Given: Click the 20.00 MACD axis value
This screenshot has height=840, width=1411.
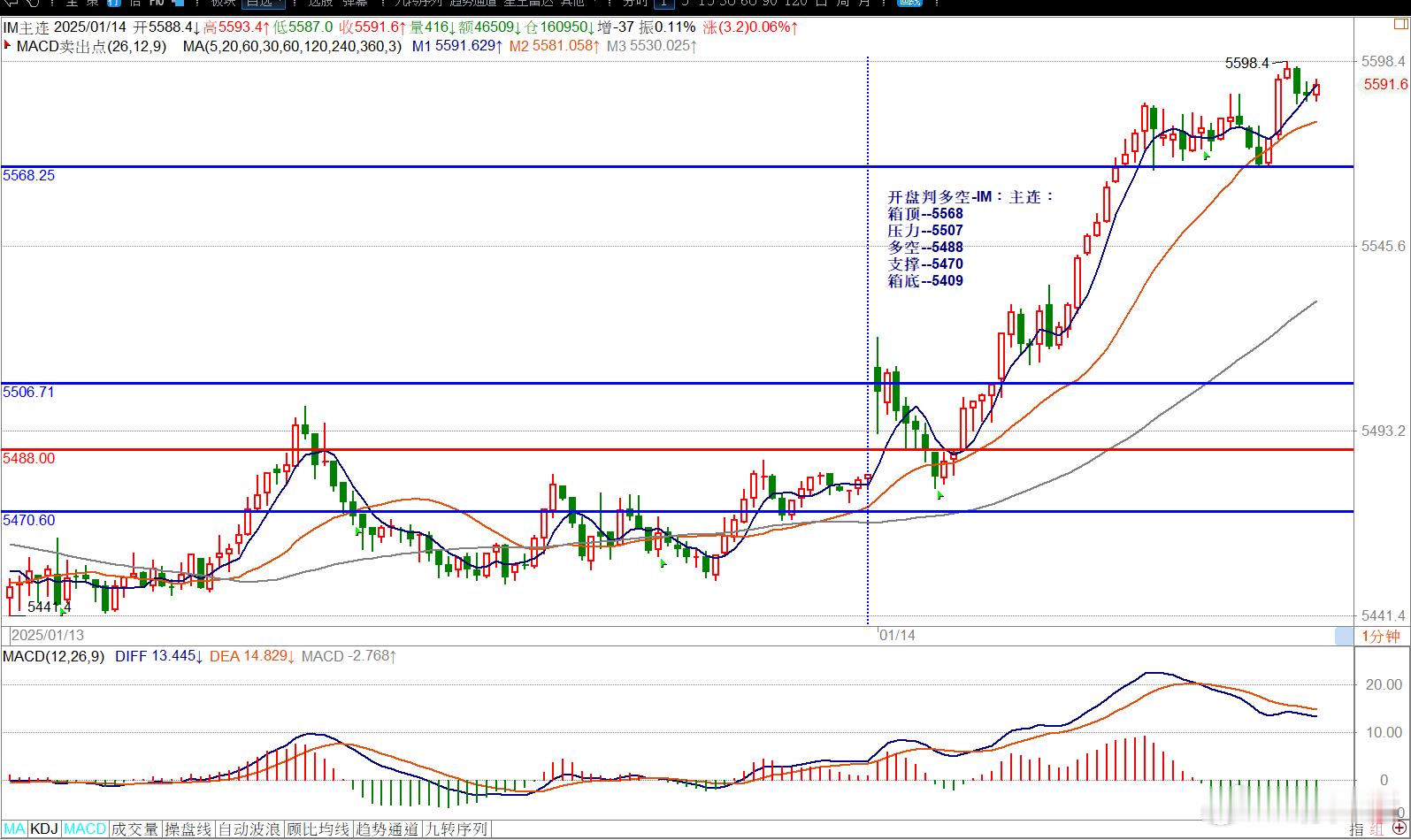Looking at the screenshot, I should pos(1384,684).
